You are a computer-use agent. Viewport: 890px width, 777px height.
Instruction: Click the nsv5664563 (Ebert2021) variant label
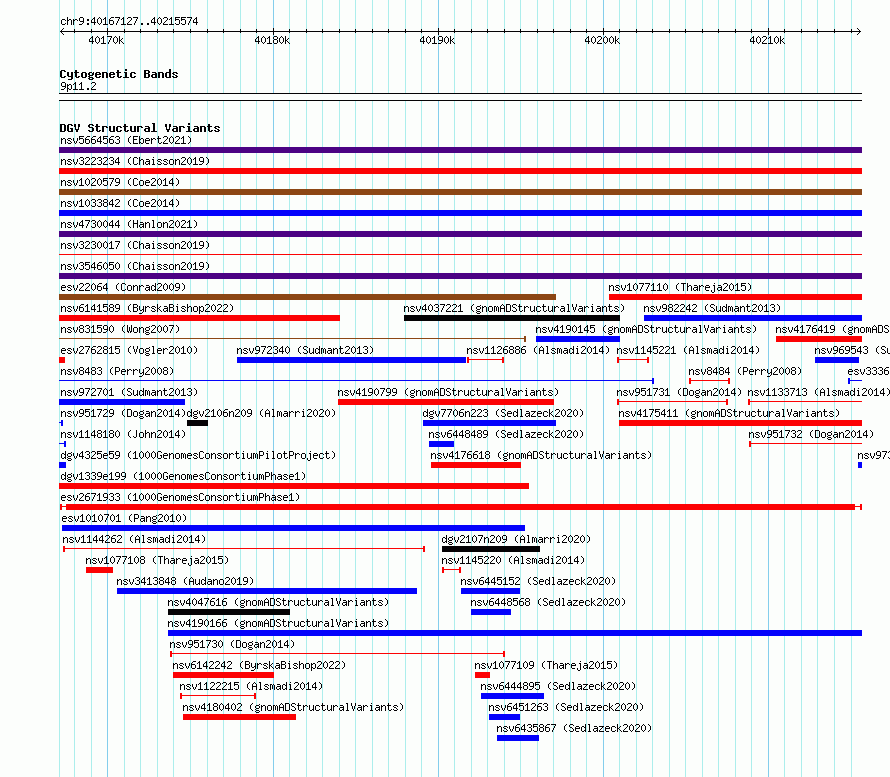(x=126, y=140)
